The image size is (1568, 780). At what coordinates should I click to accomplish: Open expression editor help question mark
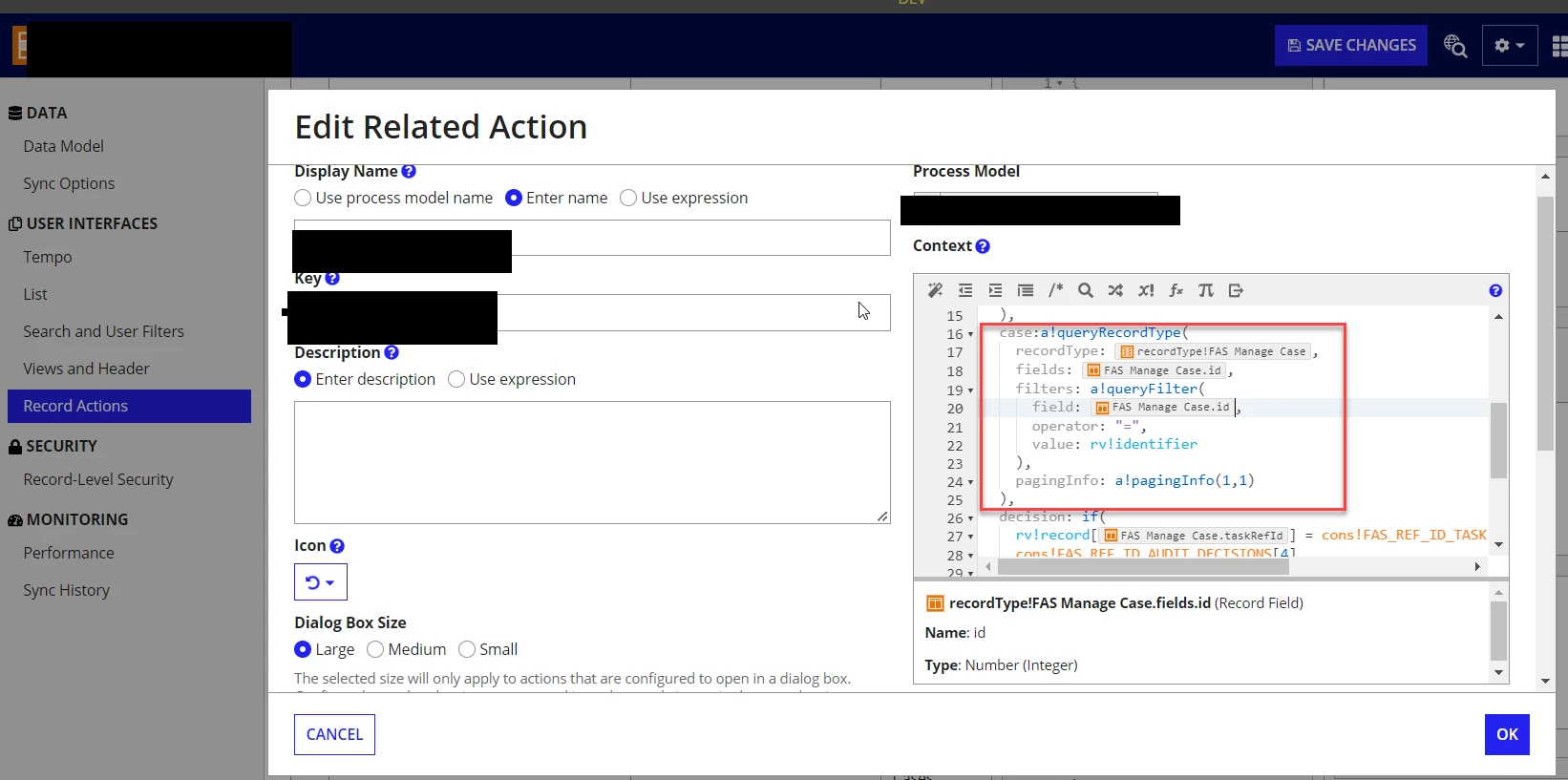point(1495,291)
